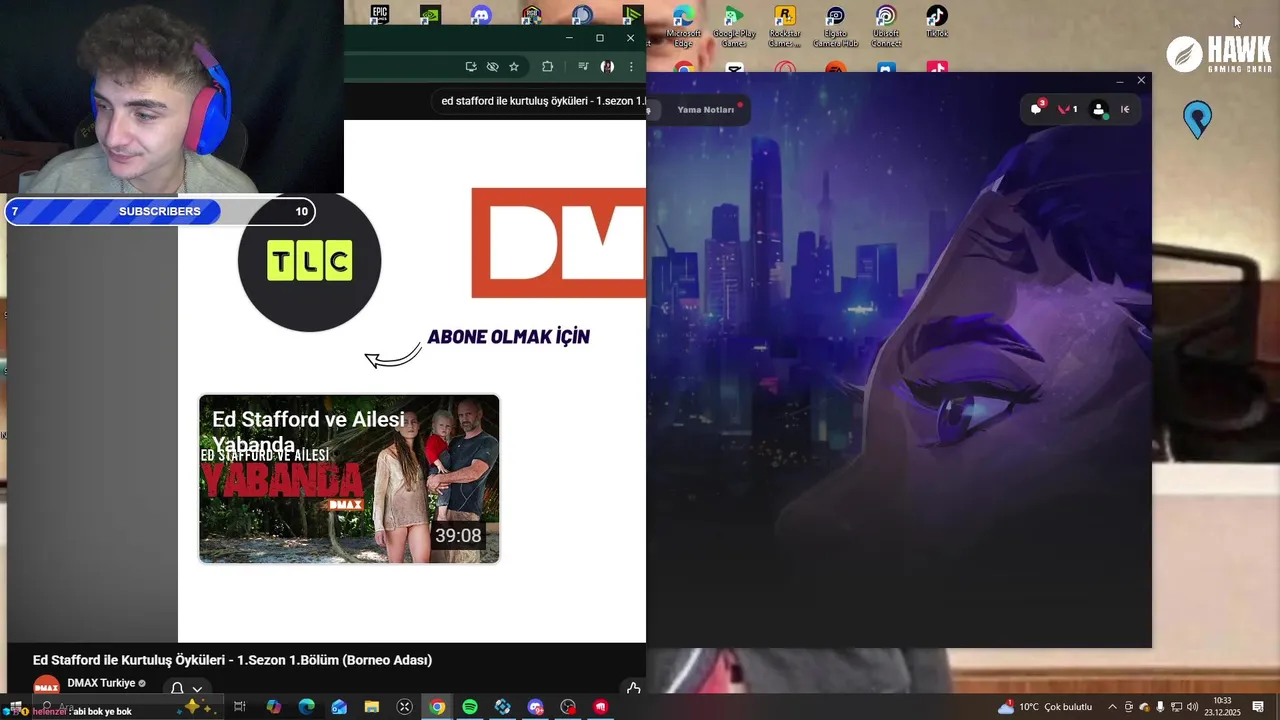Open the Chrome extensions puzzle icon

click(x=547, y=67)
